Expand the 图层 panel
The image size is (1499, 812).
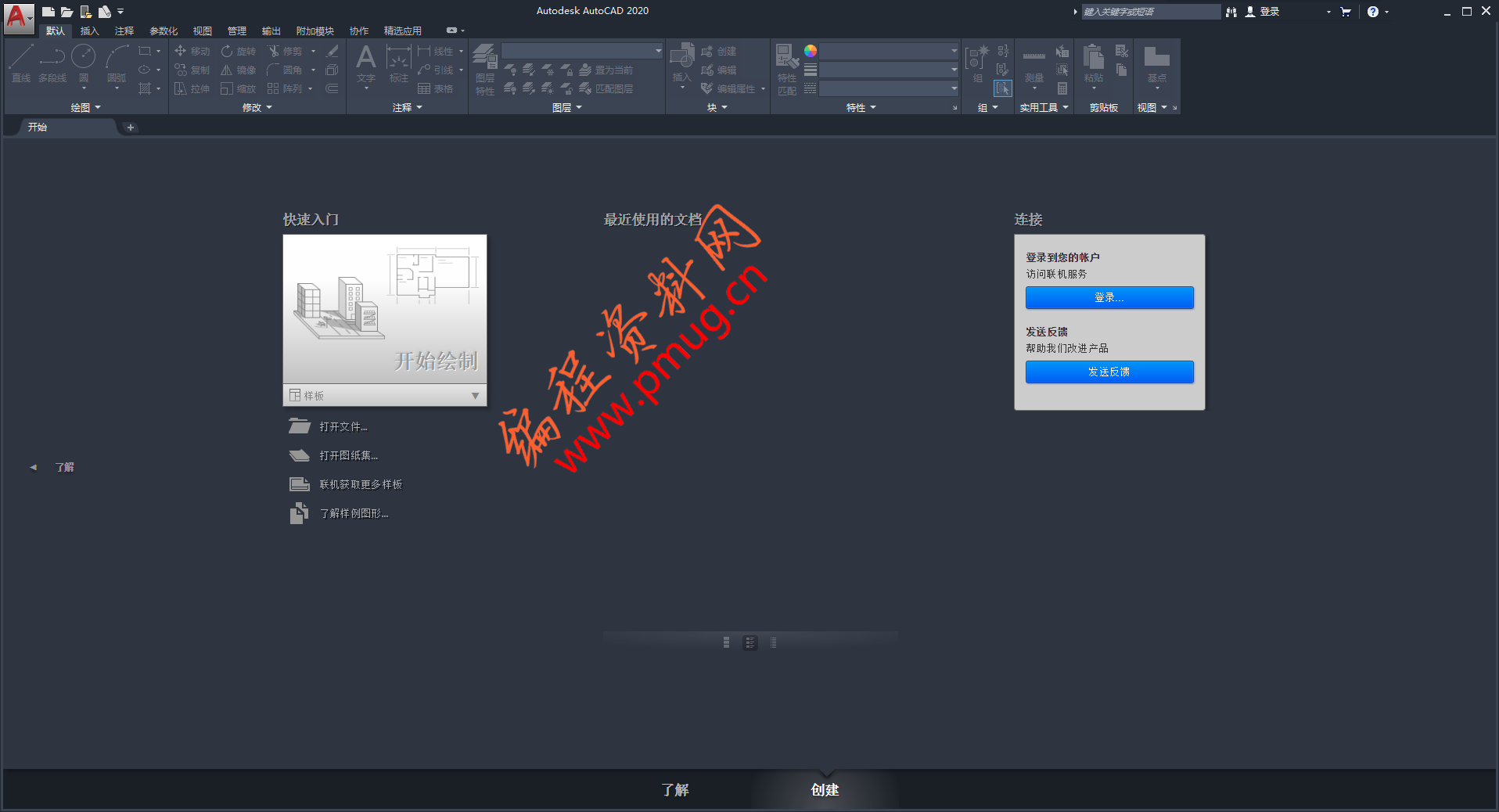pos(567,107)
